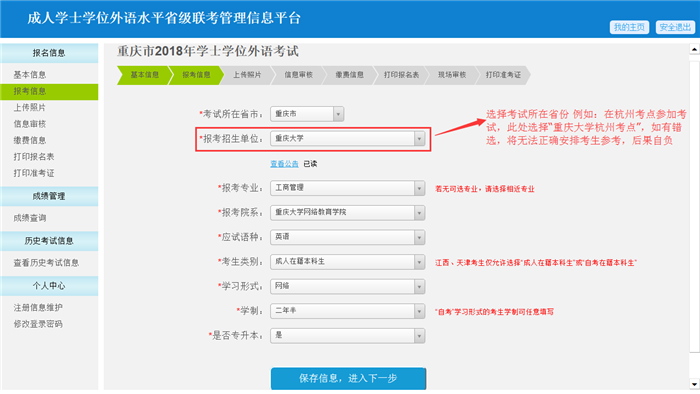The width and height of the screenshot is (700, 394).
Task: Expand the 学制 dropdown showing 二年半
Action: 347,311
